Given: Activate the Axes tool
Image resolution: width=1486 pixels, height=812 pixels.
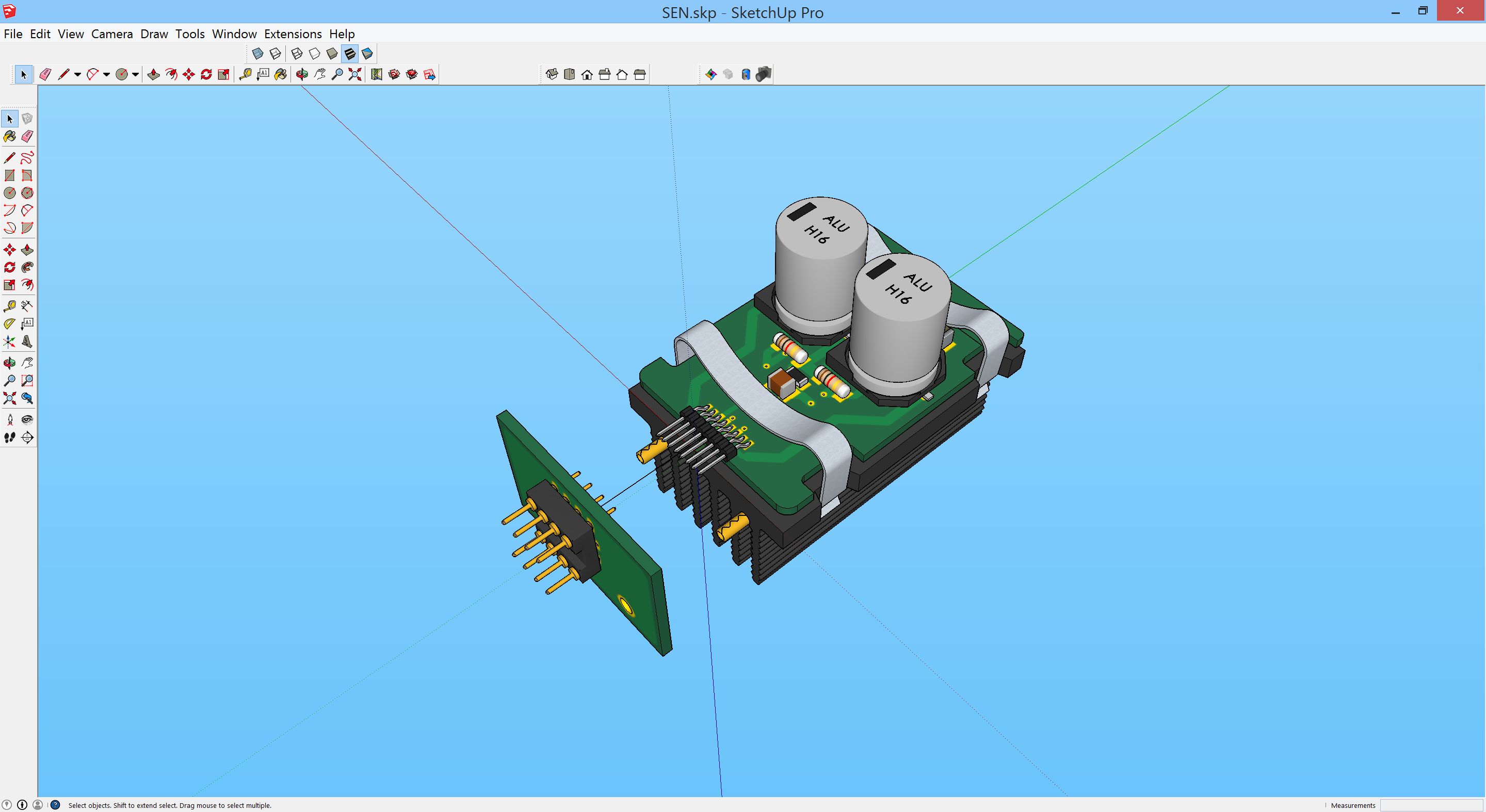Looking at the screenshot, I should 10,342.
